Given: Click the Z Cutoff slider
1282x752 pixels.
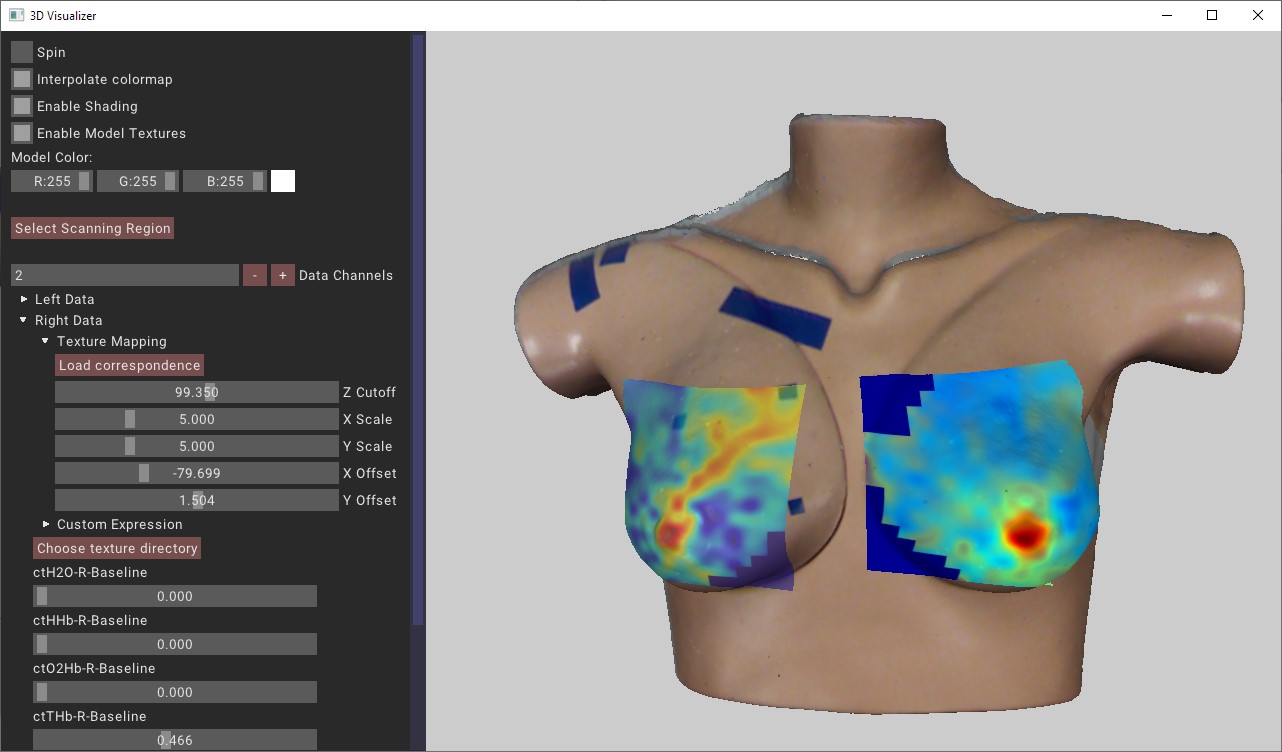Looking at the screenshot, I should 197,392.
